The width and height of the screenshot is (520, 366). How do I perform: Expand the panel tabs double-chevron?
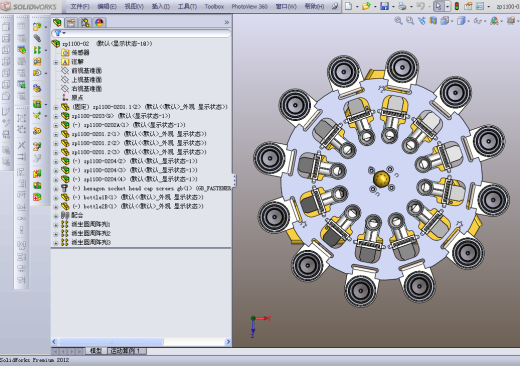click(x=227, y=22)
